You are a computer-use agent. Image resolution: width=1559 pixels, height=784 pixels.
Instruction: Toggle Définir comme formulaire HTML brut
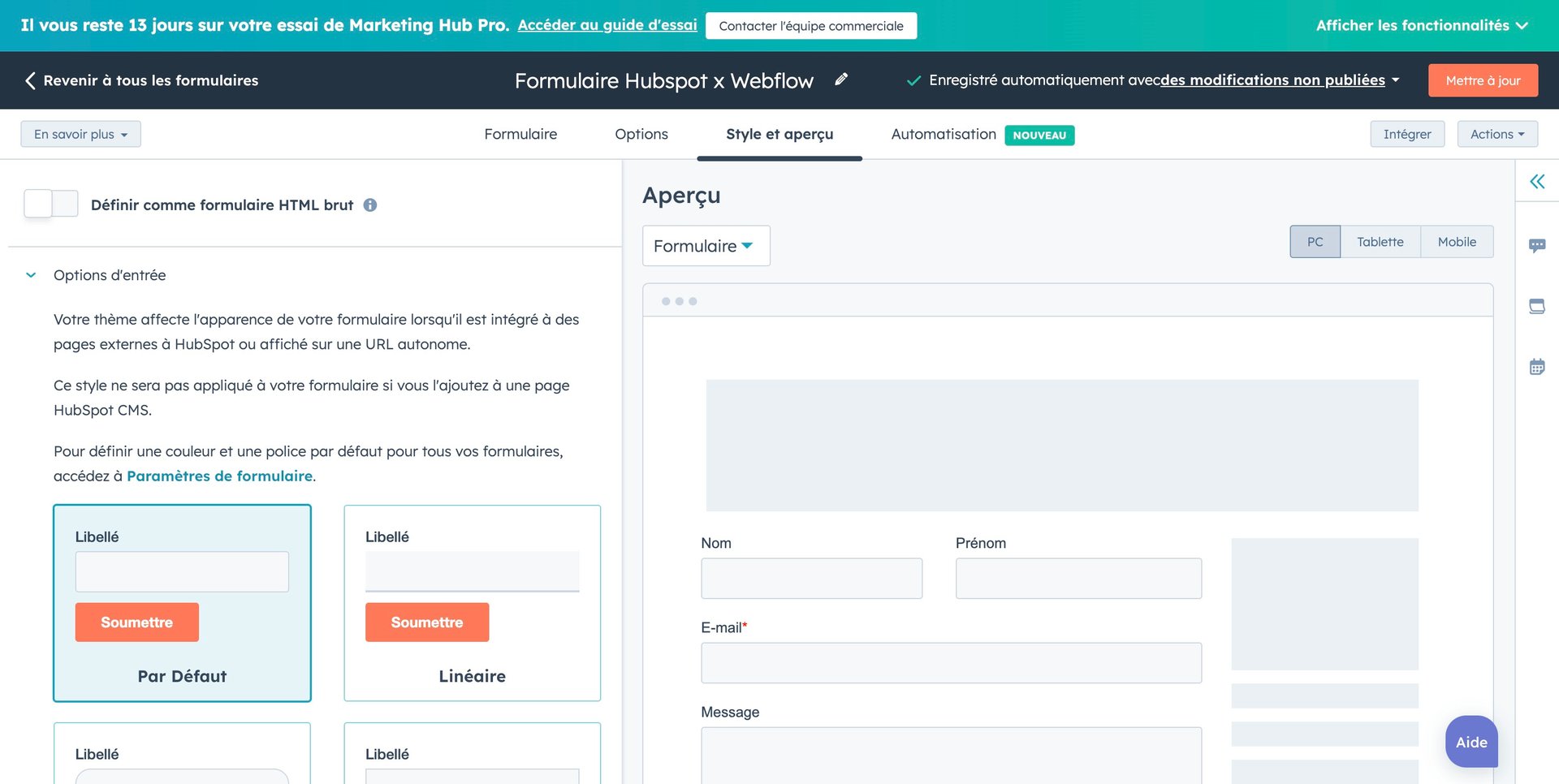tap(51, 204)
